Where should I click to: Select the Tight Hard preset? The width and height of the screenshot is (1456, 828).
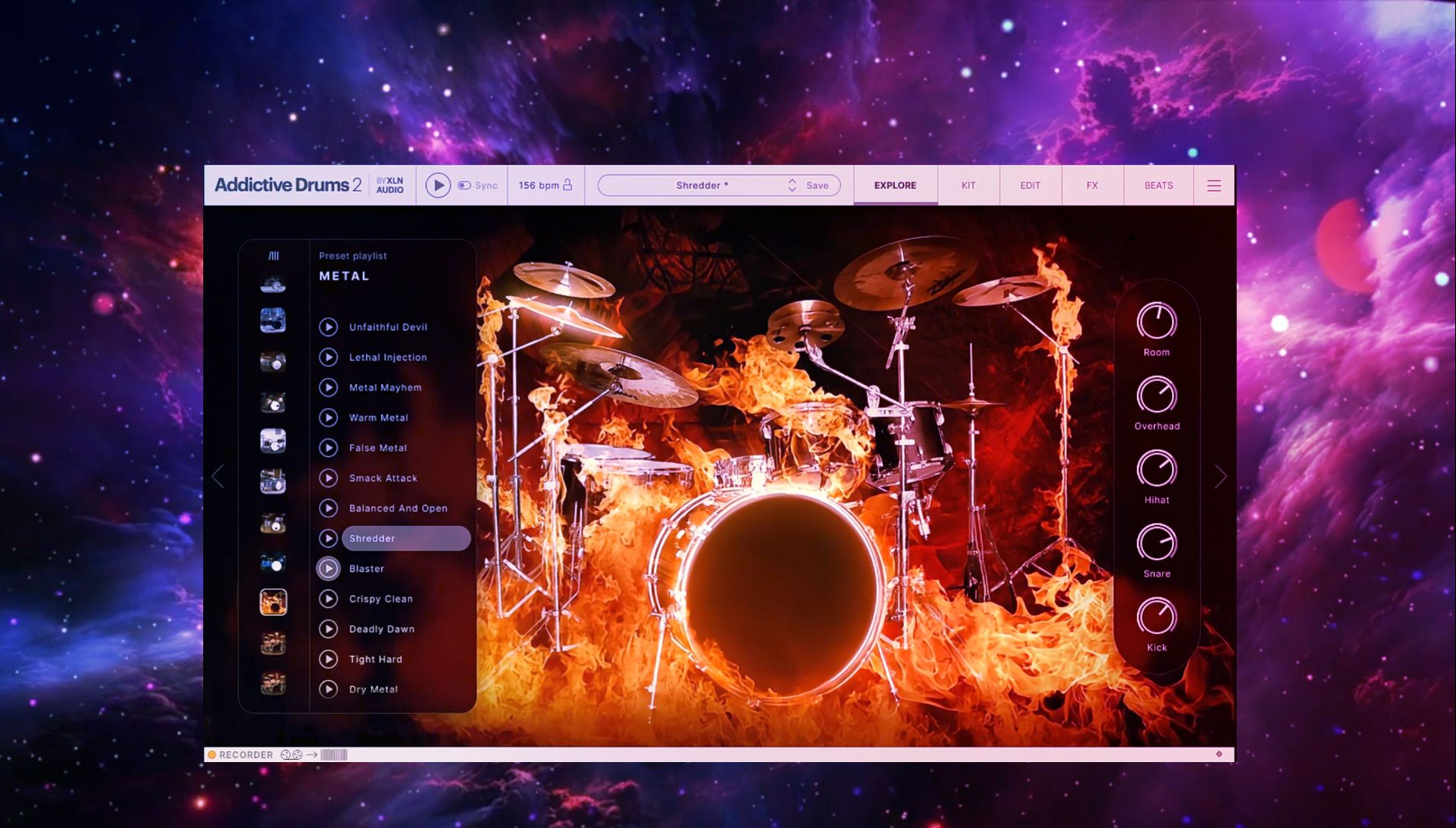tap(375, 659)
